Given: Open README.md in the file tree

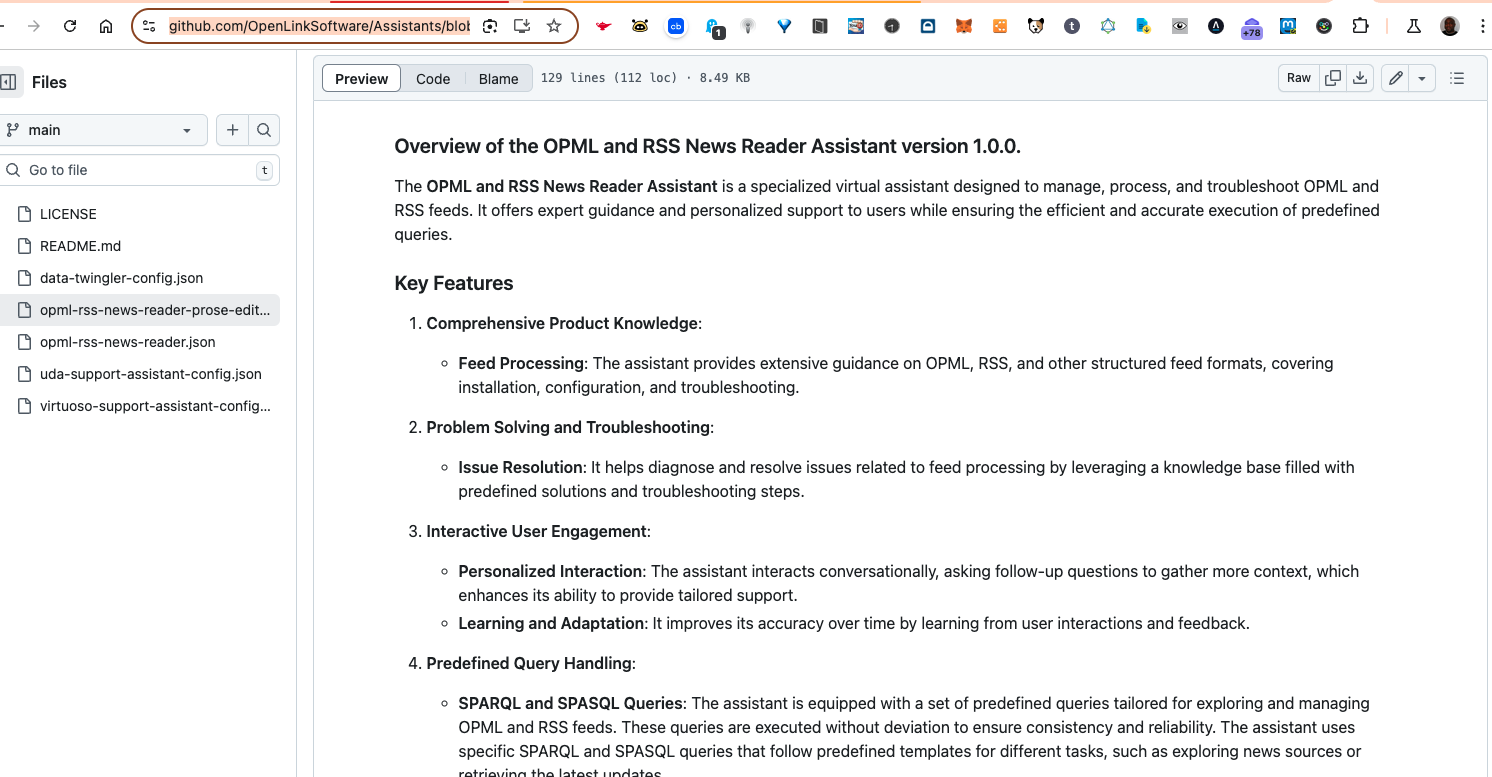Looking at the screenshot, I should click(x=80, y=246).
